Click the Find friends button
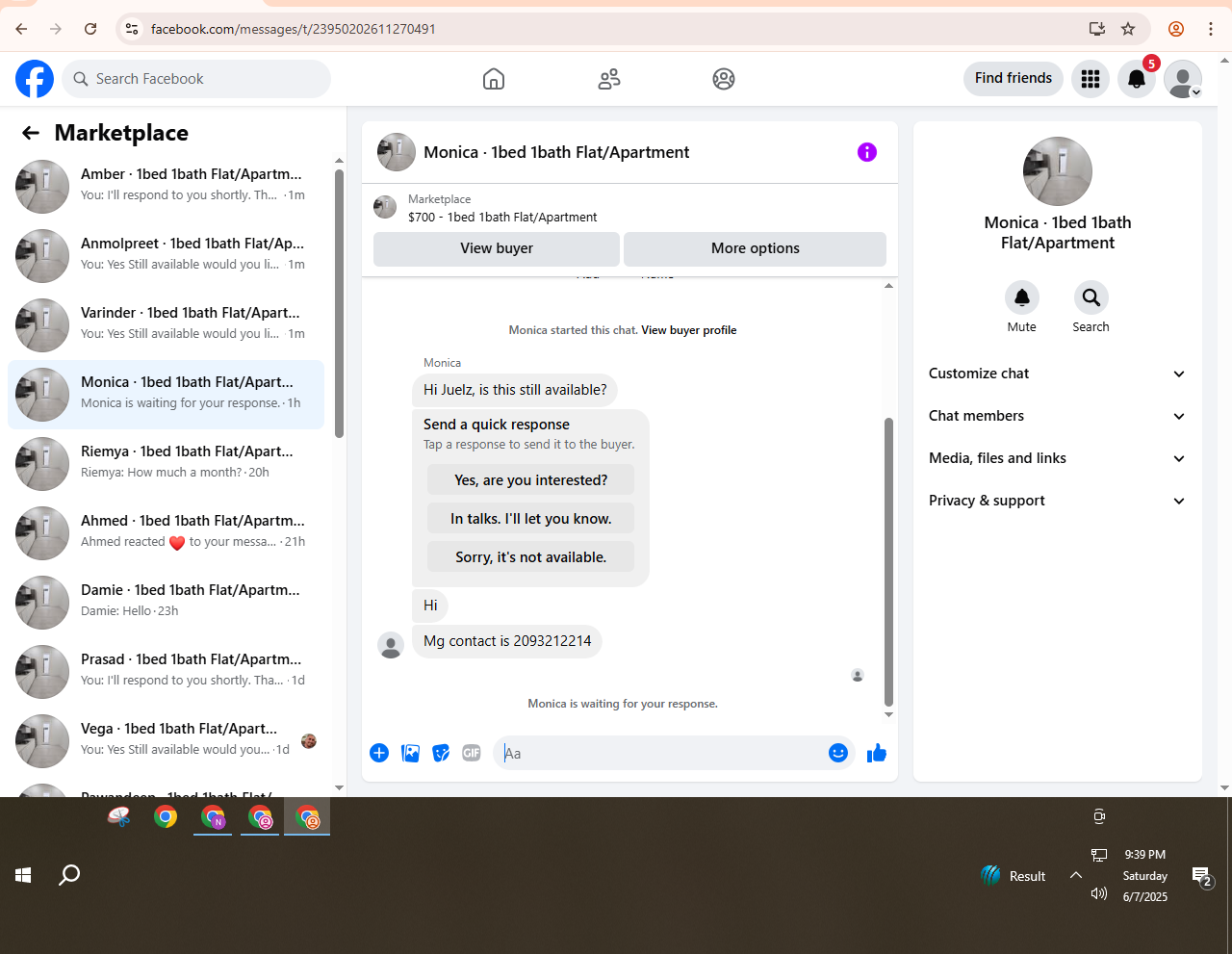1232x954 pixels. [1014, 78]
